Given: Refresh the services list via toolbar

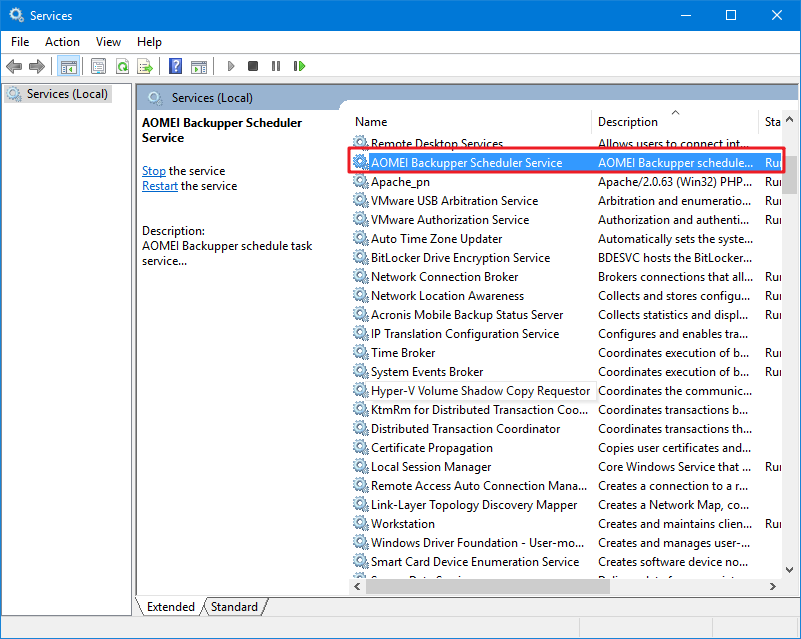Looking at the screenshot, I should [x=122, y=66].
